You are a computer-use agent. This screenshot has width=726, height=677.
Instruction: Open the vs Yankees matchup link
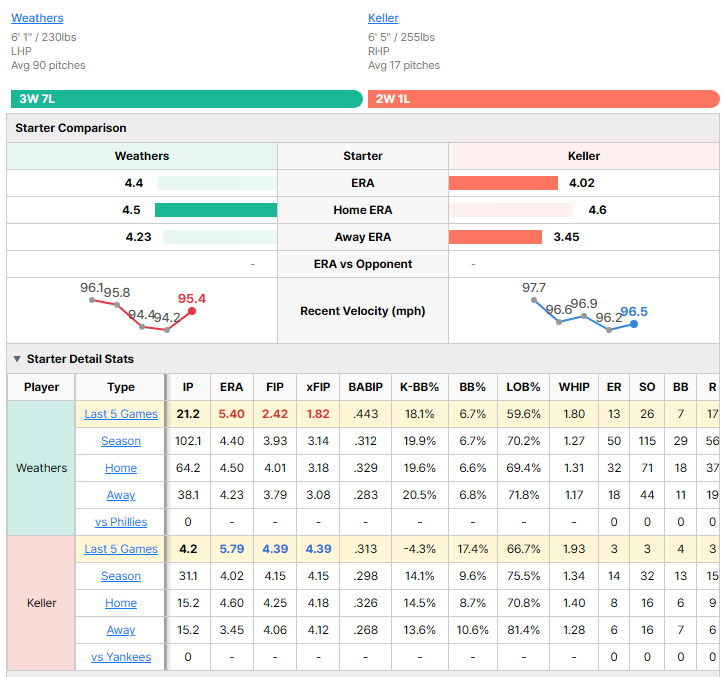pyautogui.click(x=121, y=657)
